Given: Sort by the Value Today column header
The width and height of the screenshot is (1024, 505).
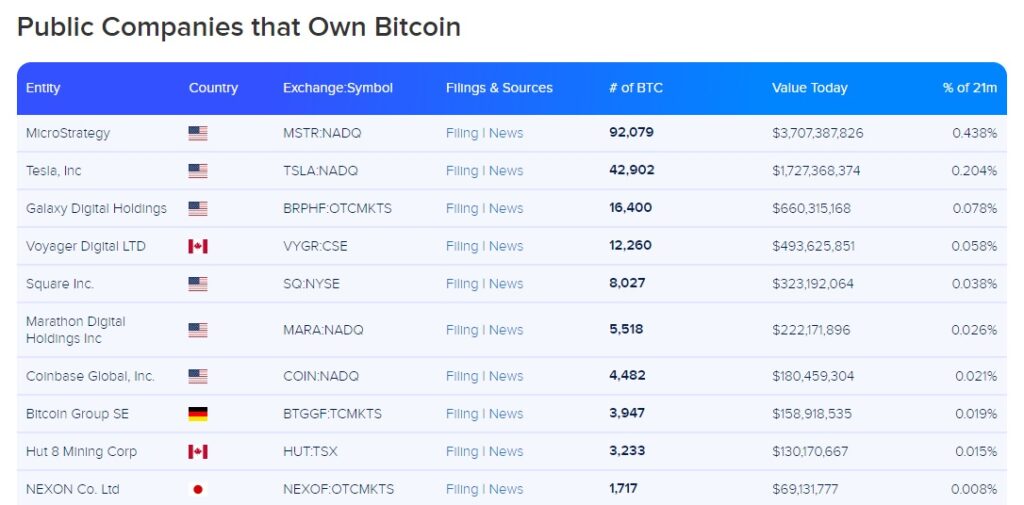Looking at the screenshot, I should [x=810, y=88].
